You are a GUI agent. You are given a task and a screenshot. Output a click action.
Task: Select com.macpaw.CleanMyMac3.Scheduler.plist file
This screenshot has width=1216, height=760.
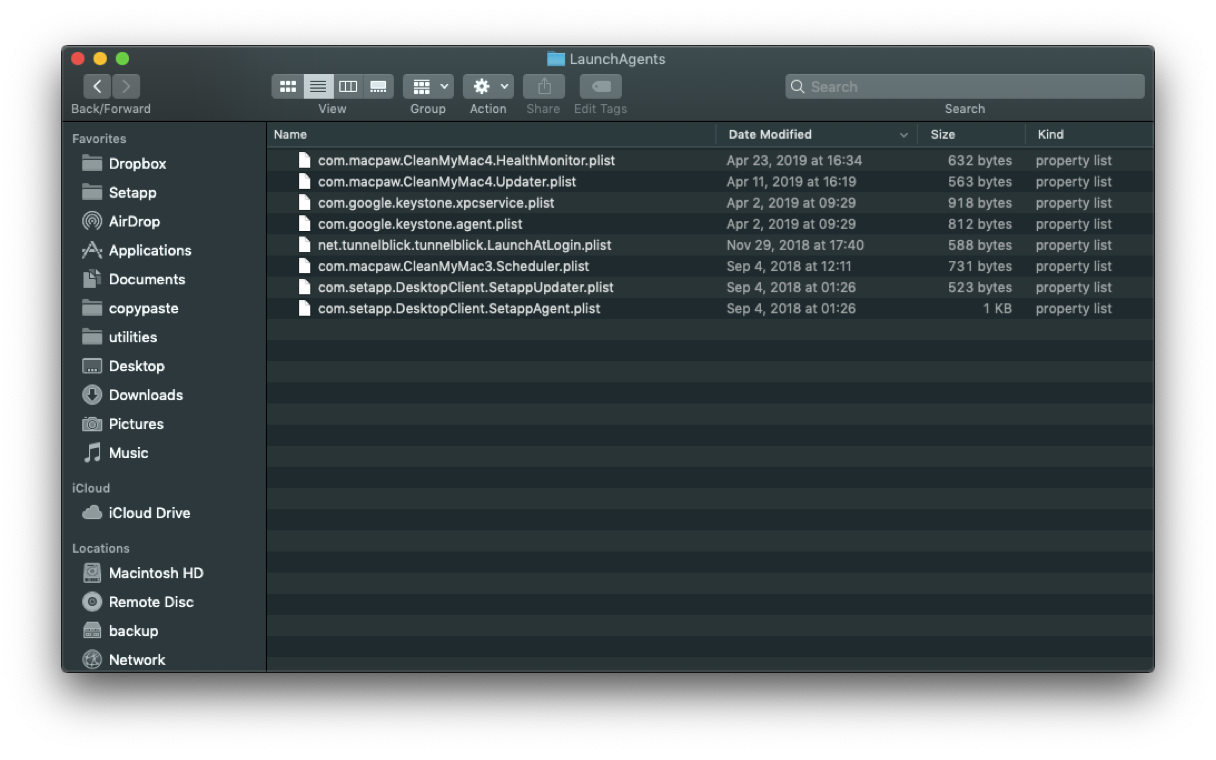(710, 266)
